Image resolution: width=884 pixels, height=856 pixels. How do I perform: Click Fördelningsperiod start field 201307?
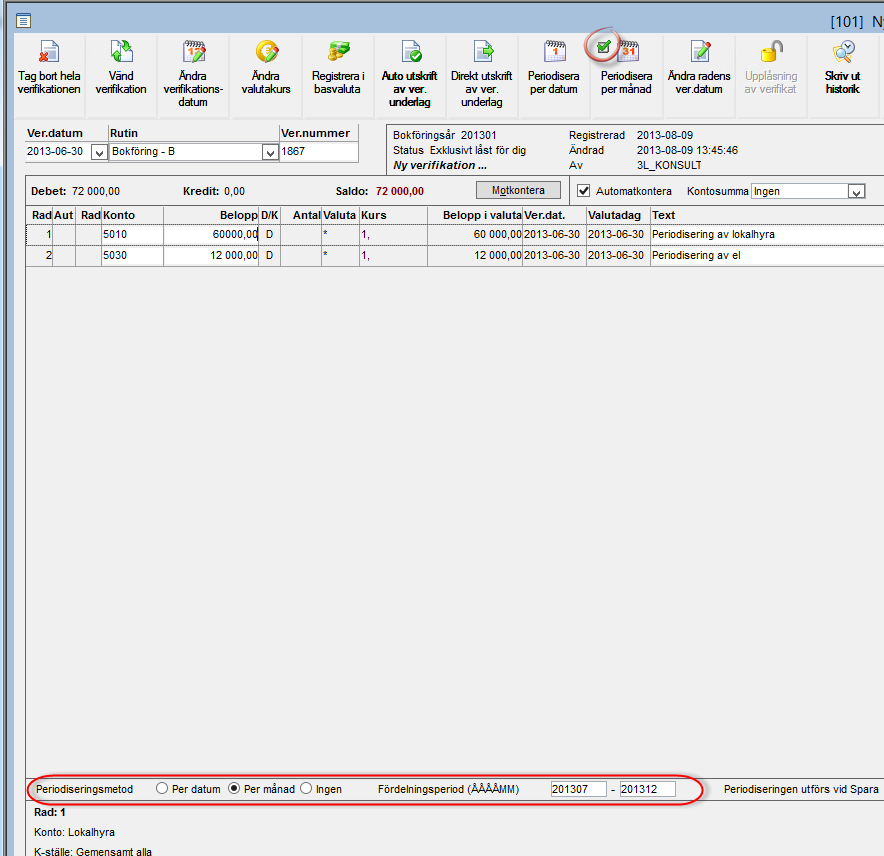578,789
